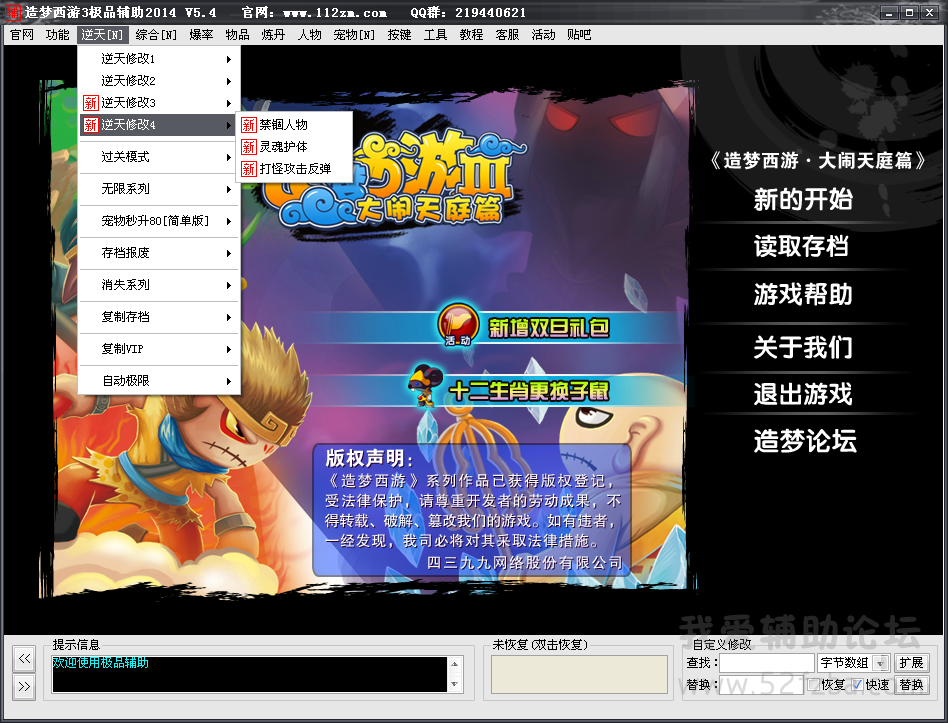This screenshot has height=723, width=948.
Task: Choose the 复制存档 menu entry
Action: (x=160, y=317)
